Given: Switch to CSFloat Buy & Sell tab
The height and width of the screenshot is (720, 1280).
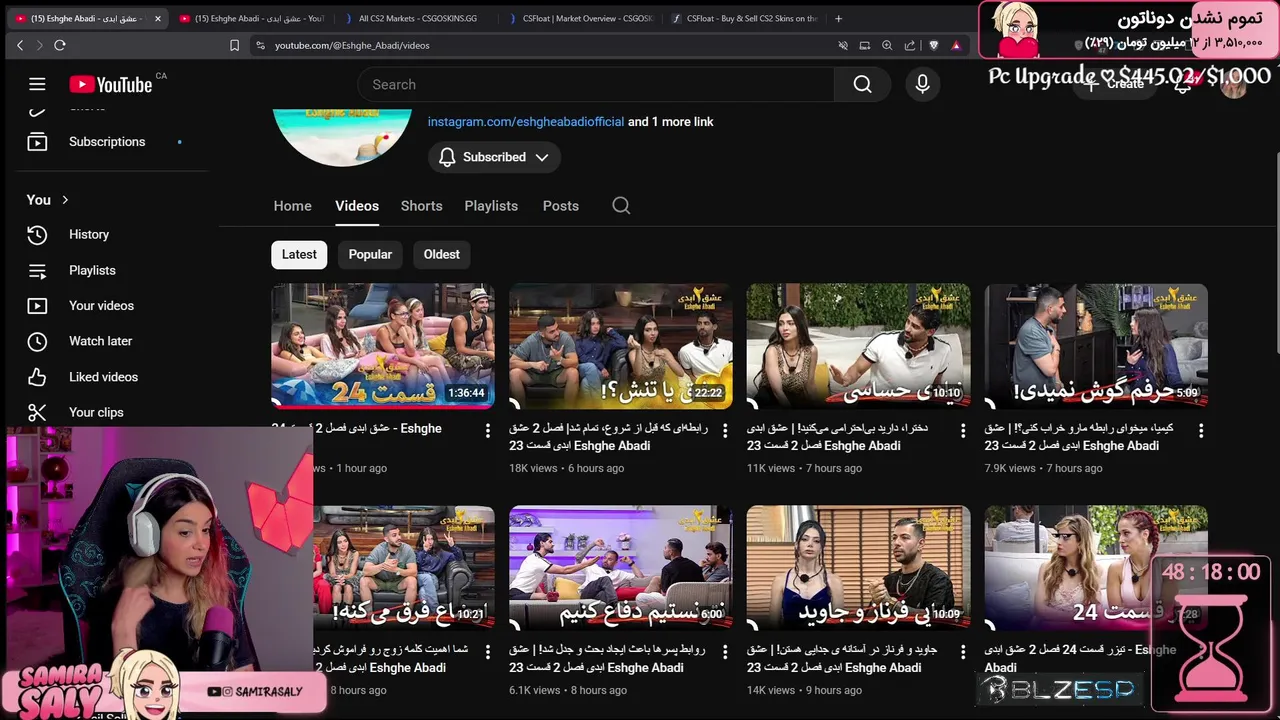Looking at the screenshot, I should click(x=744, y=18).
